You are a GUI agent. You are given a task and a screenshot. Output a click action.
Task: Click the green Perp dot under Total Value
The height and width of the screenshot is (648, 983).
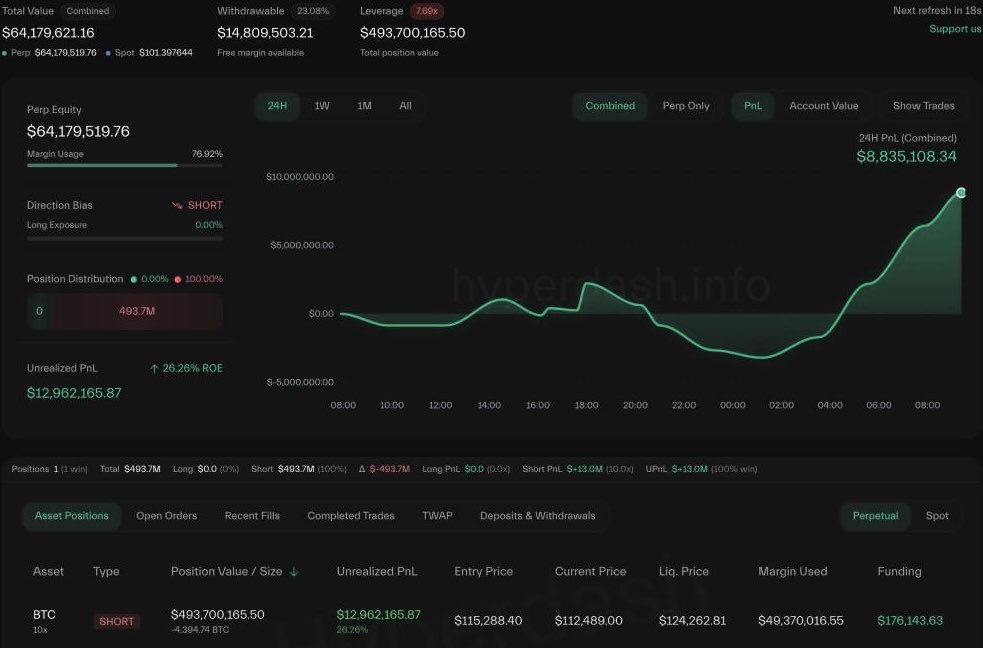(x=4, y=53)
